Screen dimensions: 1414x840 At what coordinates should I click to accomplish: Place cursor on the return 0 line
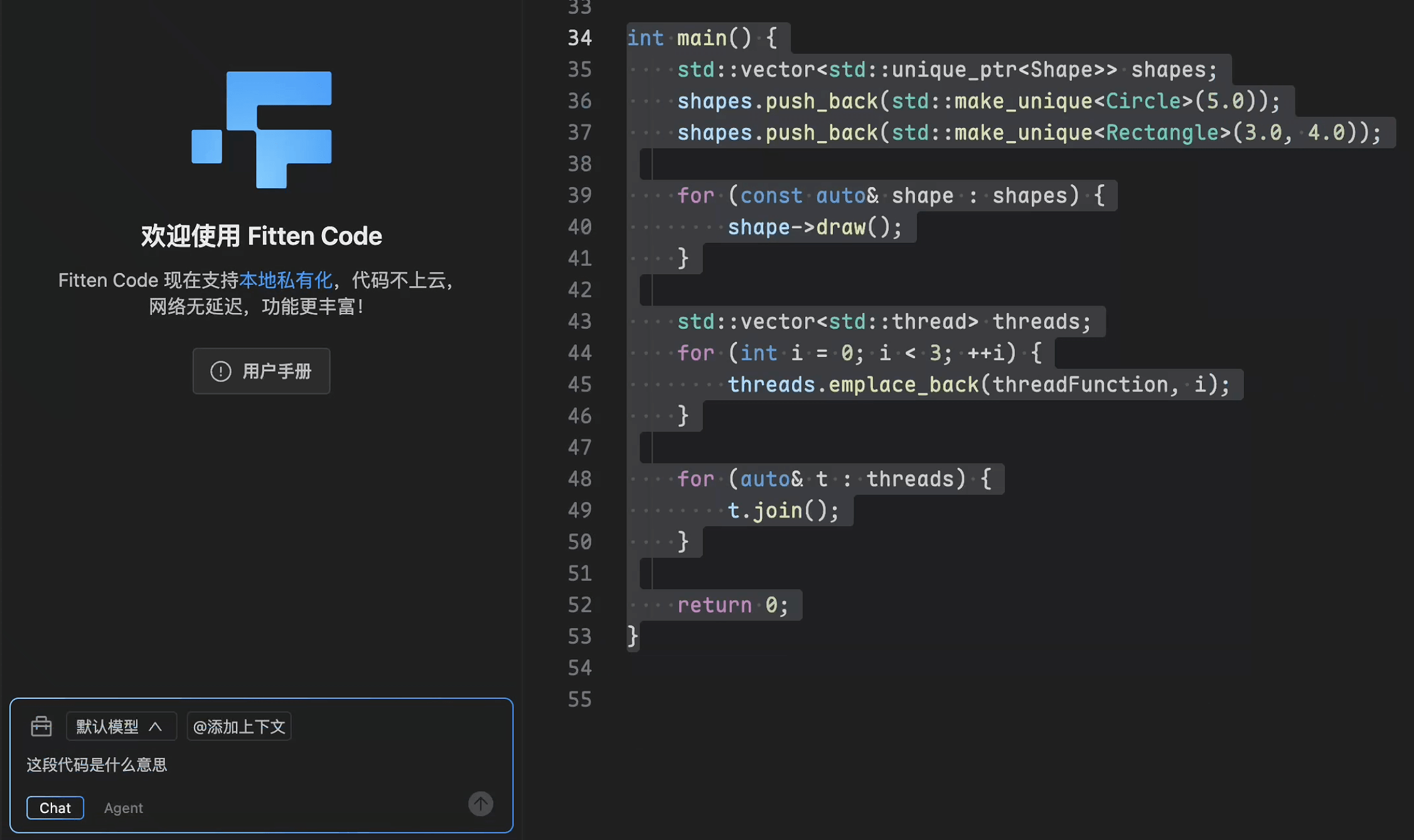click(x=732, y=605)
